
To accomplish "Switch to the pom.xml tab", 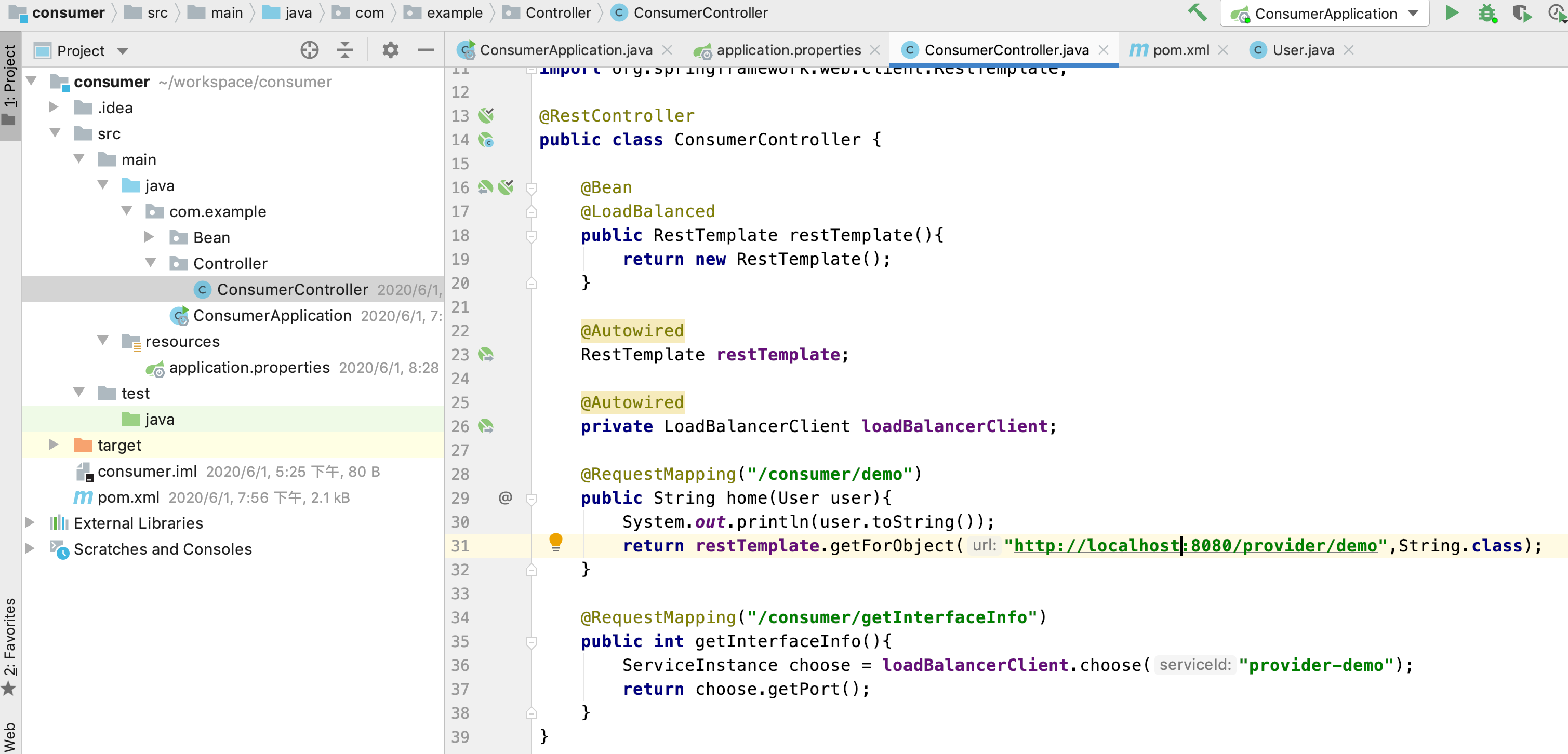I will 1180,50.
